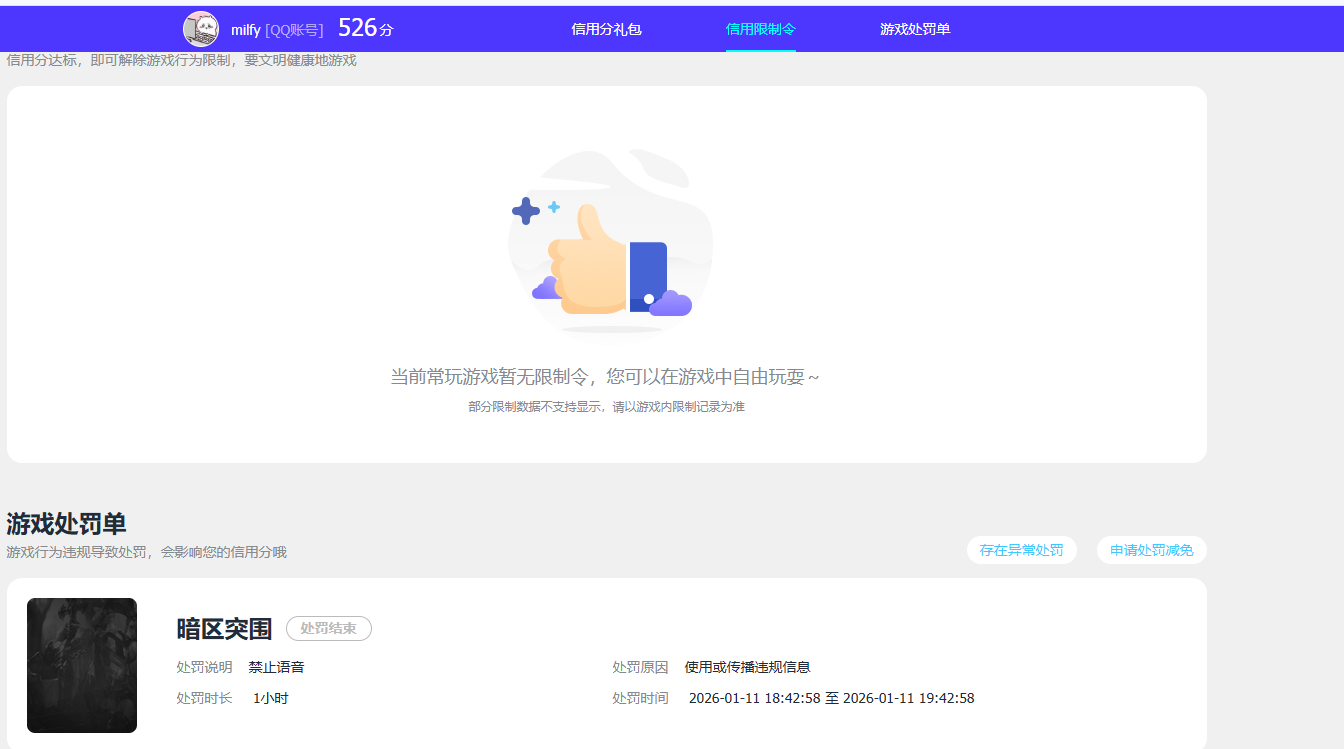Open the 信用分礼包 tab
The image size is (1344, 749).
click(606, 30)
